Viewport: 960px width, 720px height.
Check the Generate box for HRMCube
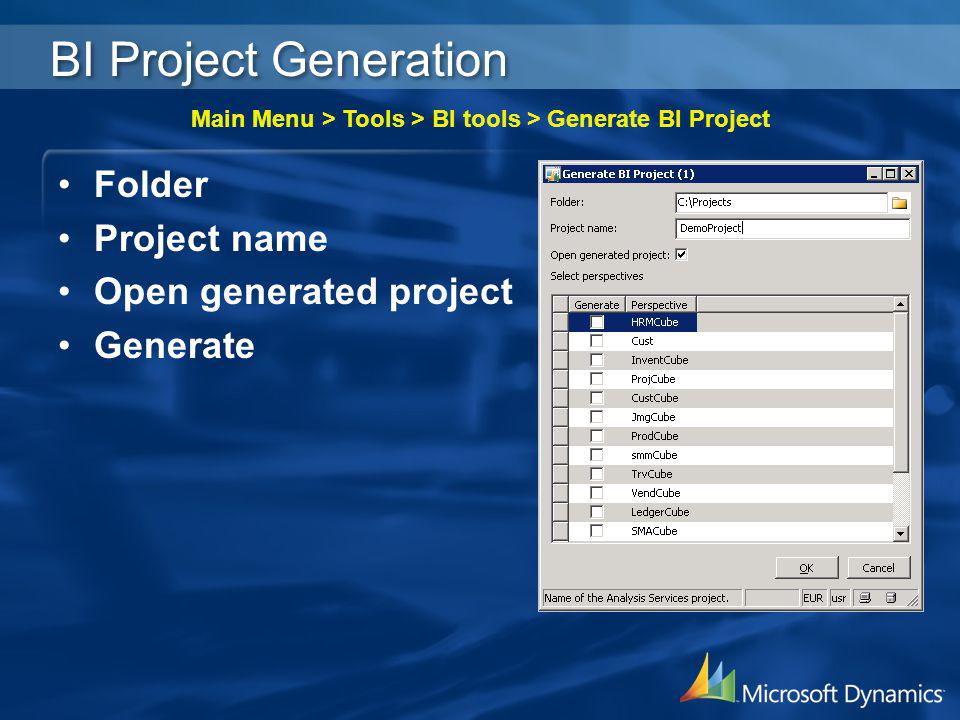point(597,322)
